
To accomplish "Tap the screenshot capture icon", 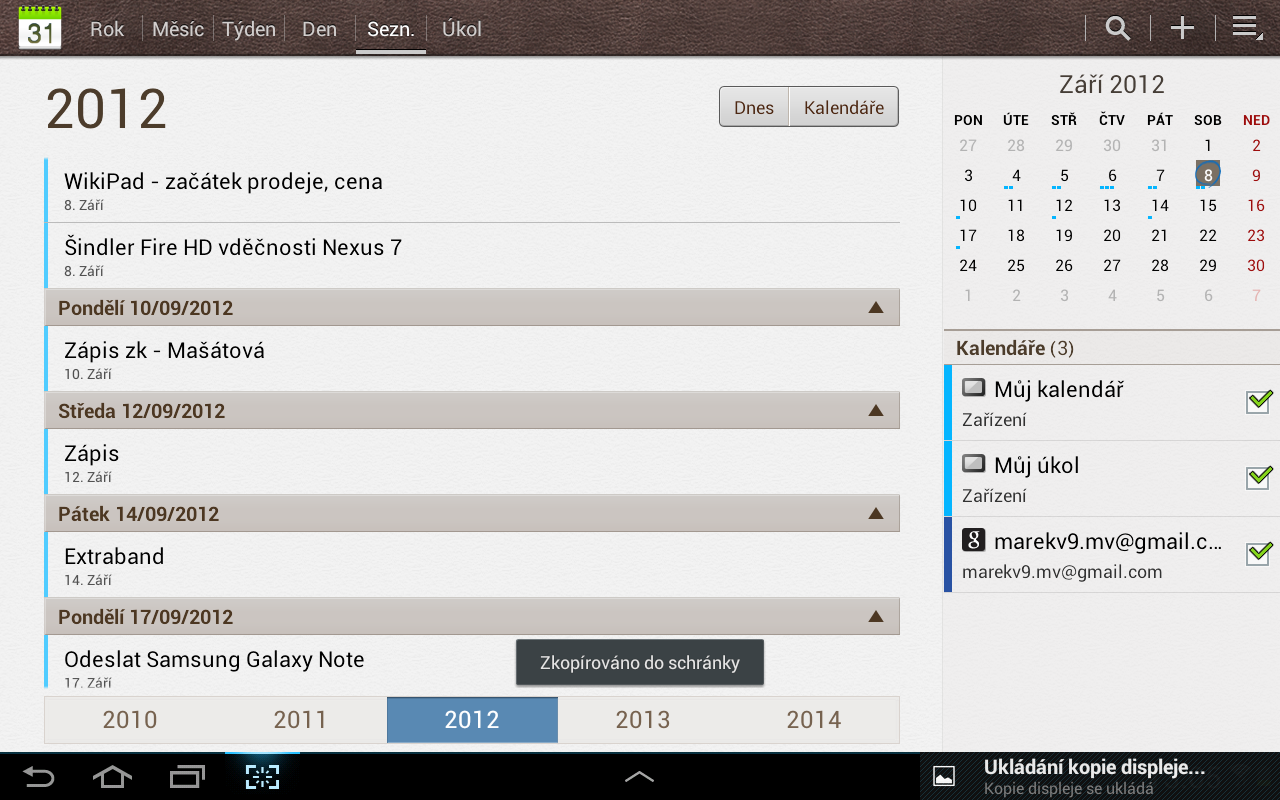I will [262, 776].
